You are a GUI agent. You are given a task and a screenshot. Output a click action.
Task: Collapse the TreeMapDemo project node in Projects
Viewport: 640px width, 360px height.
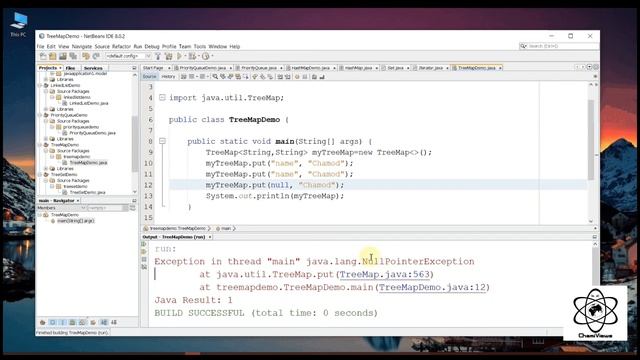[40, 145]
